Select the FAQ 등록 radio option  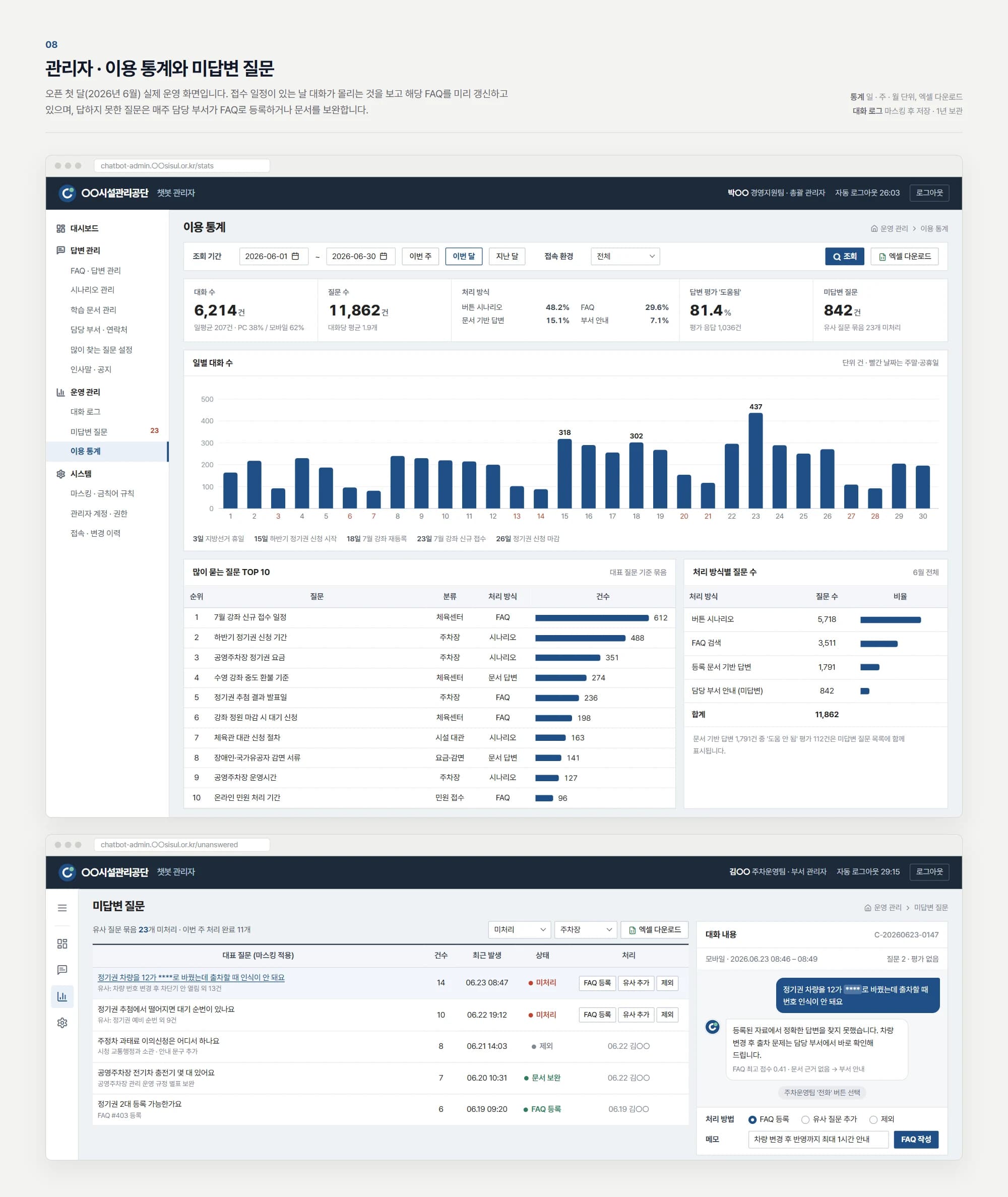pyautogui.click(x=752, y=1119)
